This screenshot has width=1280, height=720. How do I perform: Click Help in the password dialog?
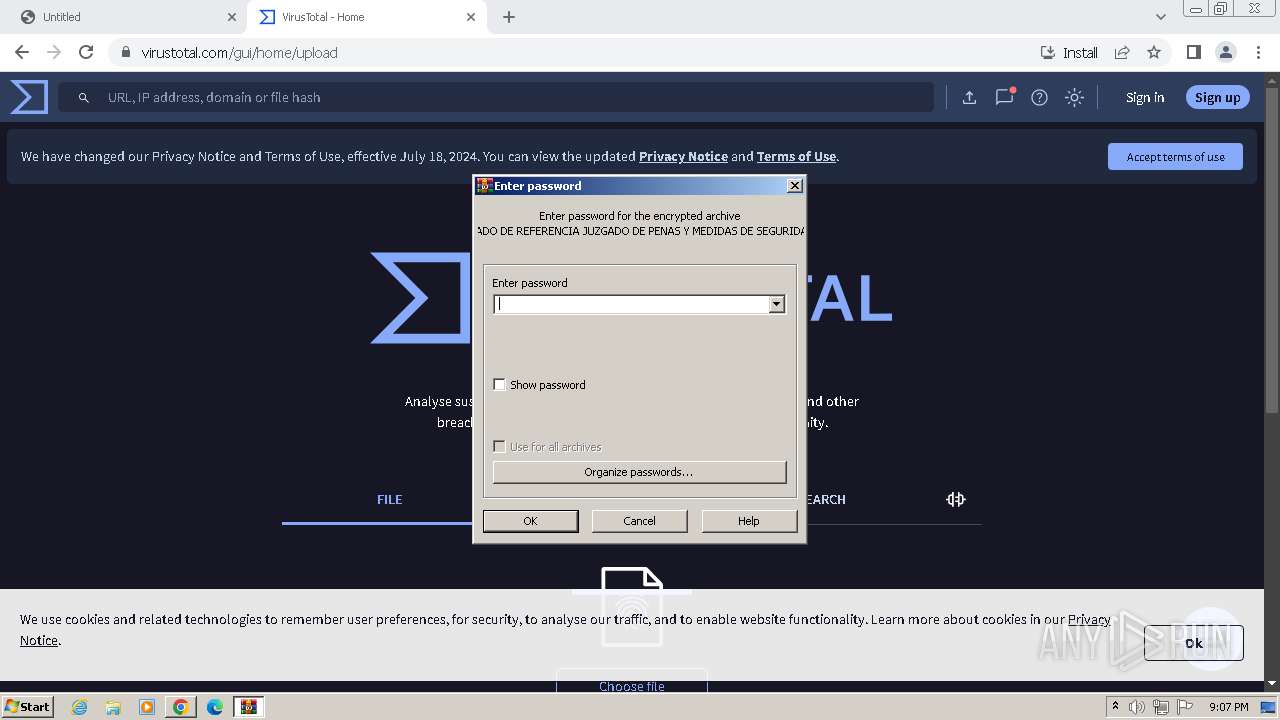(x=749, y=521)
